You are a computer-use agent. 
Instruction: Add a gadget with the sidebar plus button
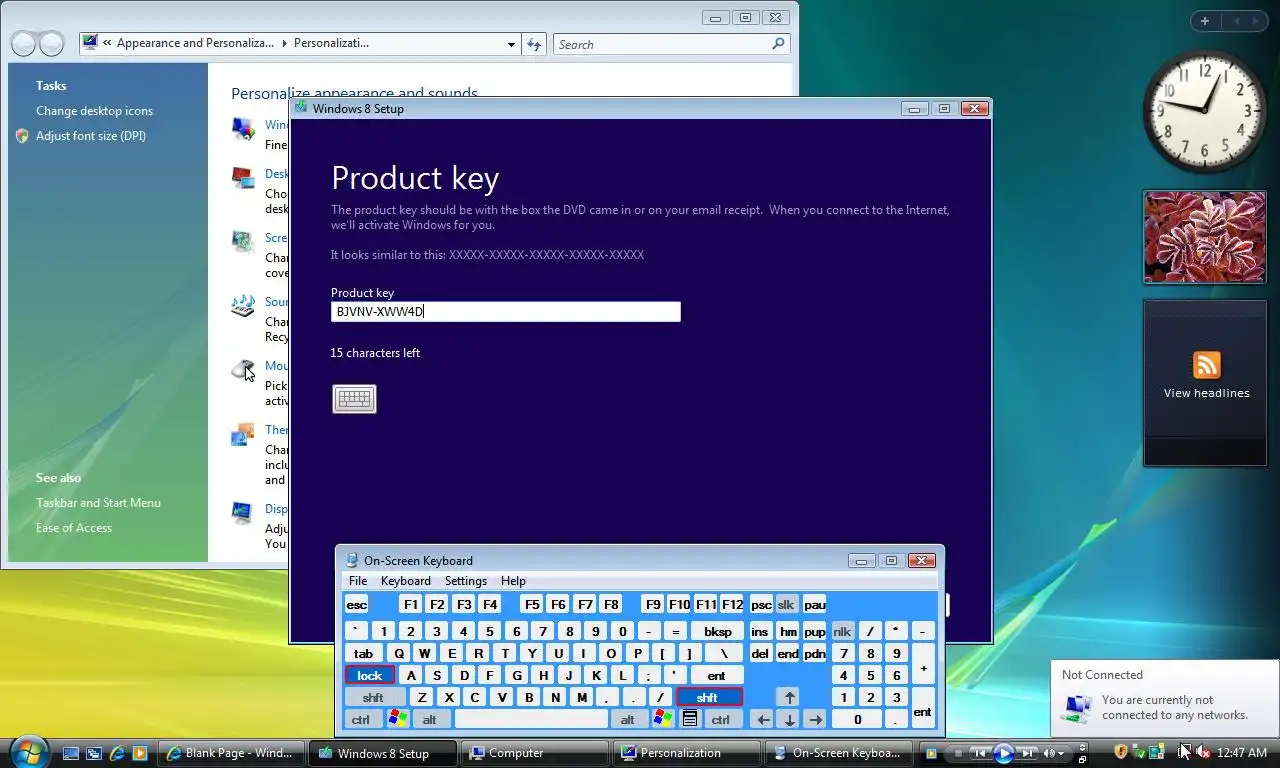click(1205, 21)
